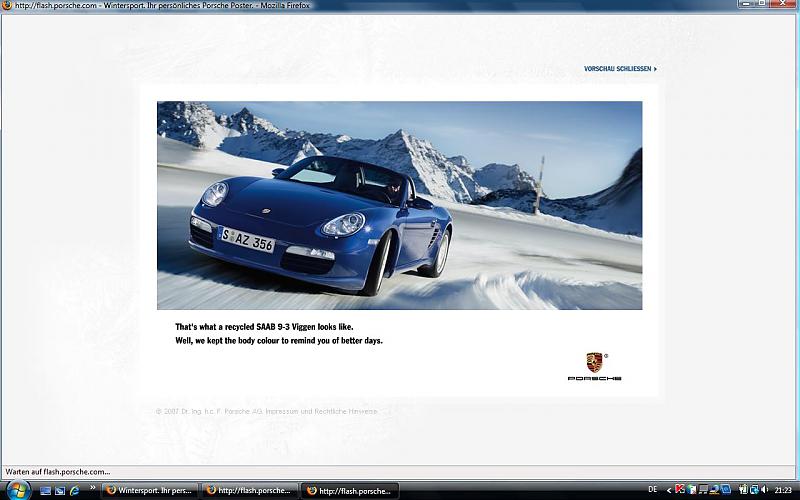Click the blue square tray icon
Image resolution: width=800 pixels, height=500 pixels.
[x=726, y=490]
